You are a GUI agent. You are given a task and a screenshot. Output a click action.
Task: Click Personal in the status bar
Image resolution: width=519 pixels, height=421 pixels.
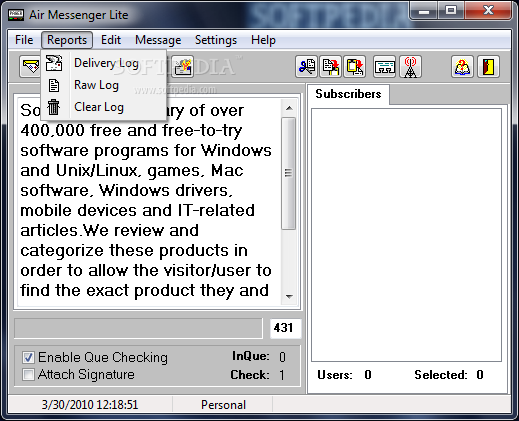(223, 405)
